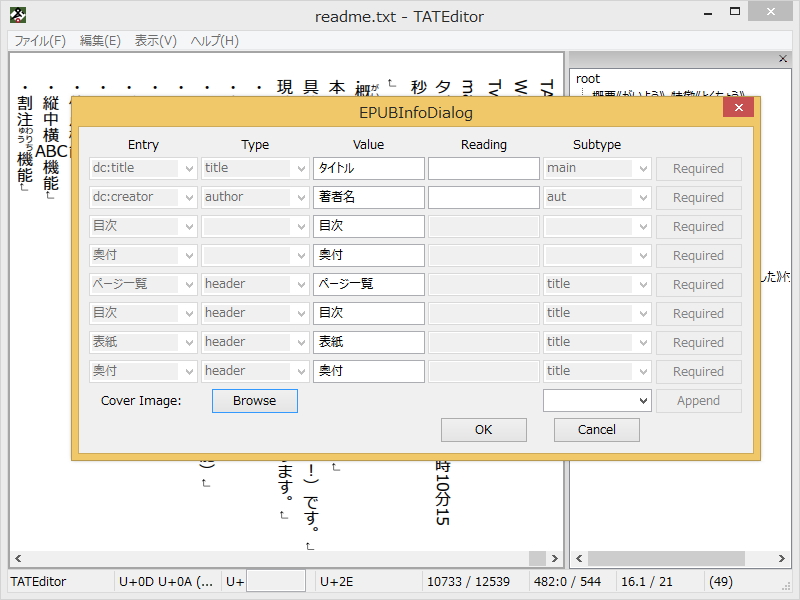Dismiss the dialog with Cancel

(x=596, y=430)
